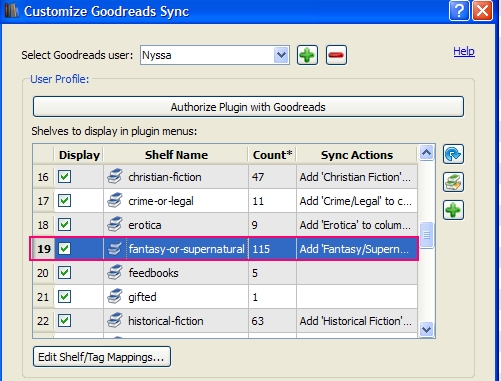Click the scrollbar up arrow of shelf list
Screen dimensions: 501x381
pyautogui.click(x=426, y=153)
